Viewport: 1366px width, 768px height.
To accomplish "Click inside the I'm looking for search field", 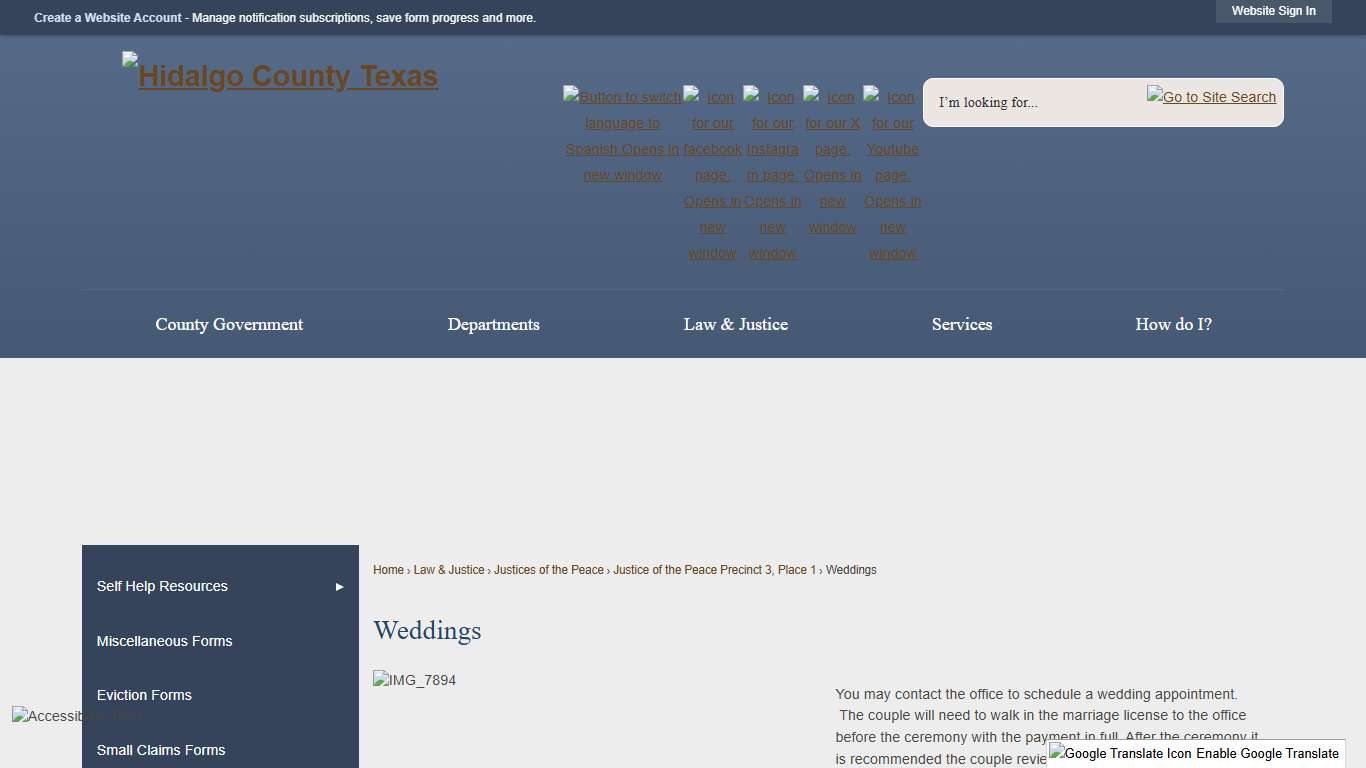I will 1020,102.
